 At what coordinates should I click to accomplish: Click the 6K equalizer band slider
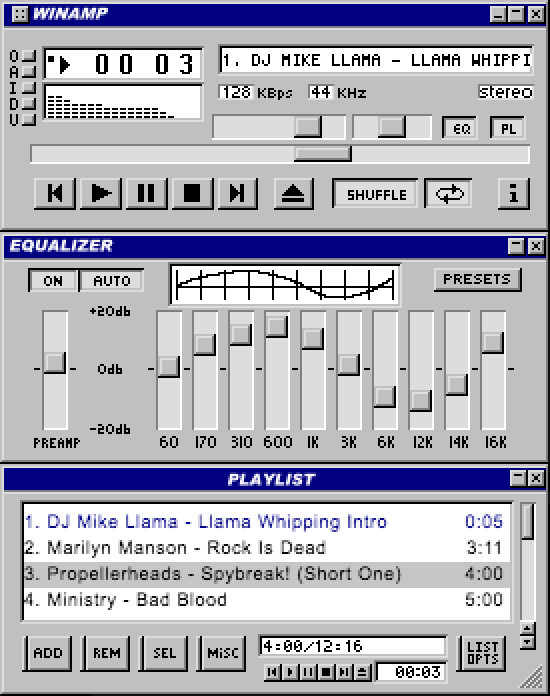click(x=385, y=397)
